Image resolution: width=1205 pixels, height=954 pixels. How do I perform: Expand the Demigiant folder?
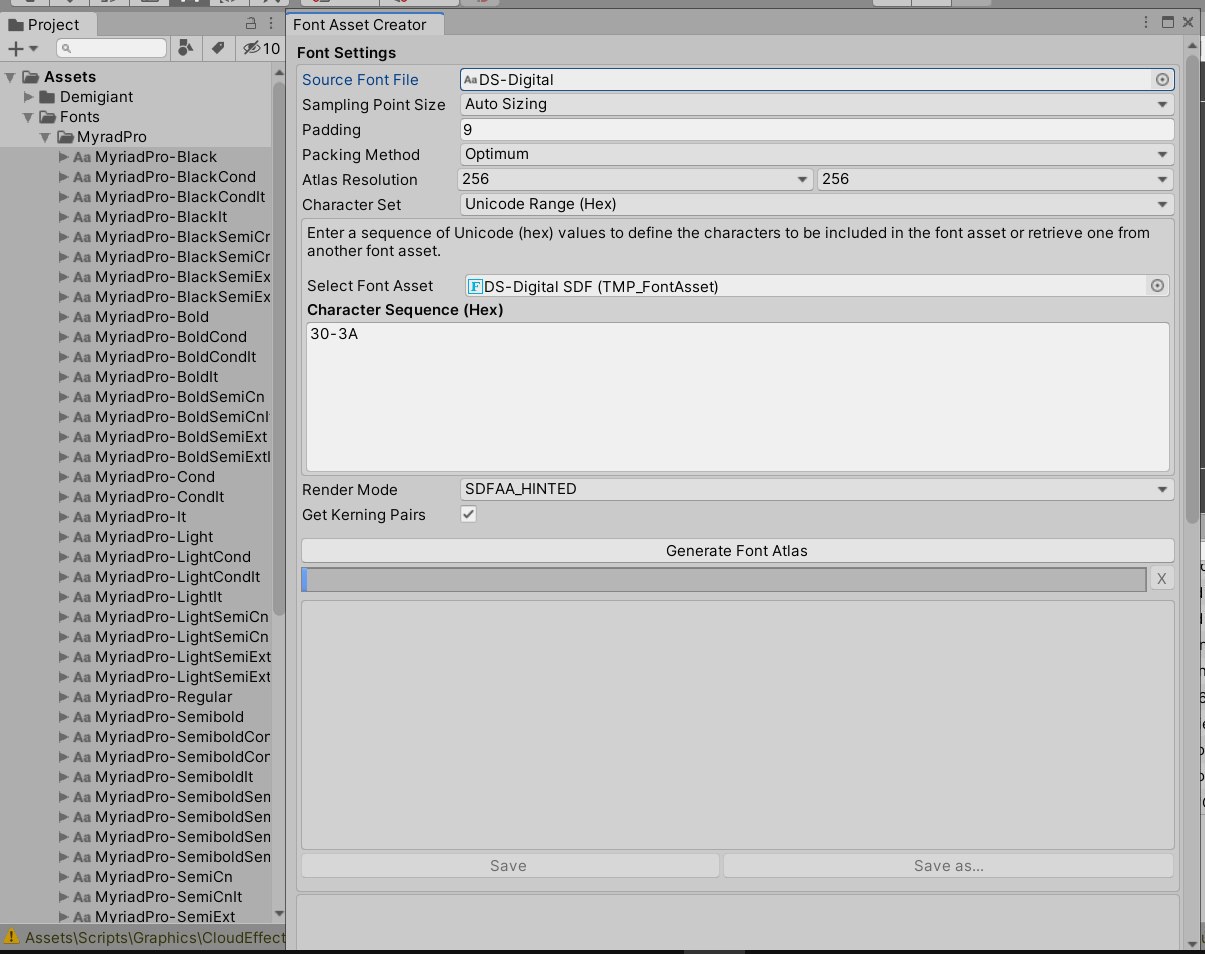pos(29,97)
